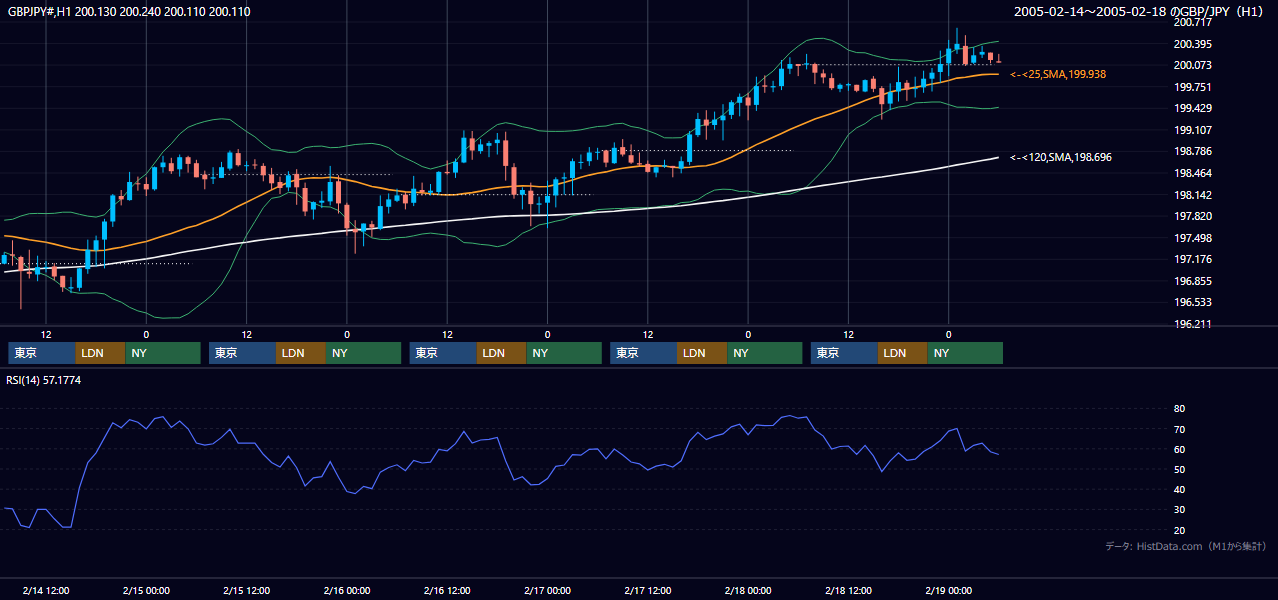This screenshot has height=600, width=1278.
Task: Select price axis value 199.751
Action: [1192, 87]
